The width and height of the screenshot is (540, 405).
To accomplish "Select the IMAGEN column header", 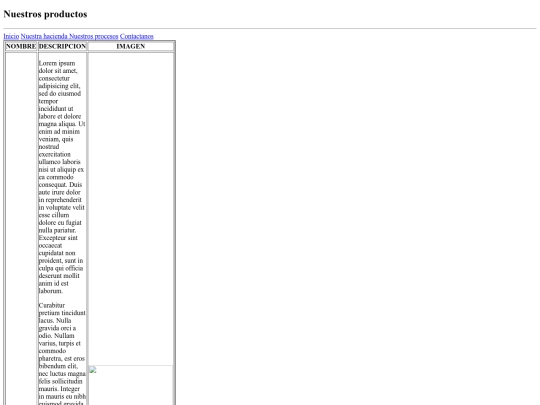I will (x=131, y=46).
